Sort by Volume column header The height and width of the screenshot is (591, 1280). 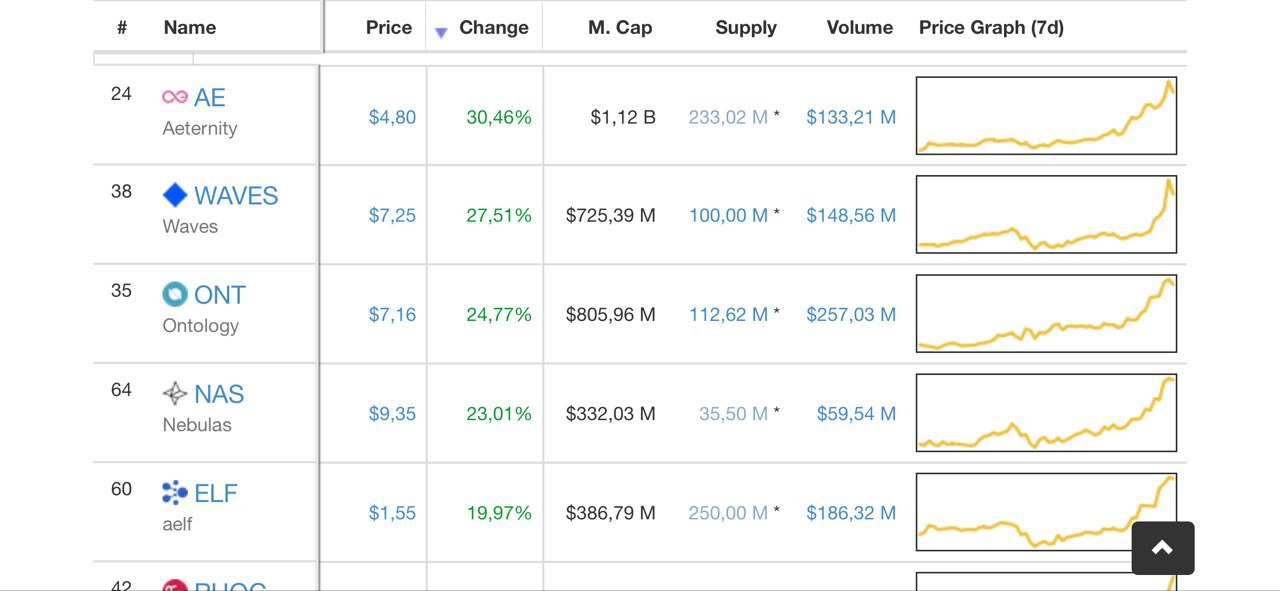pos(860,28)
